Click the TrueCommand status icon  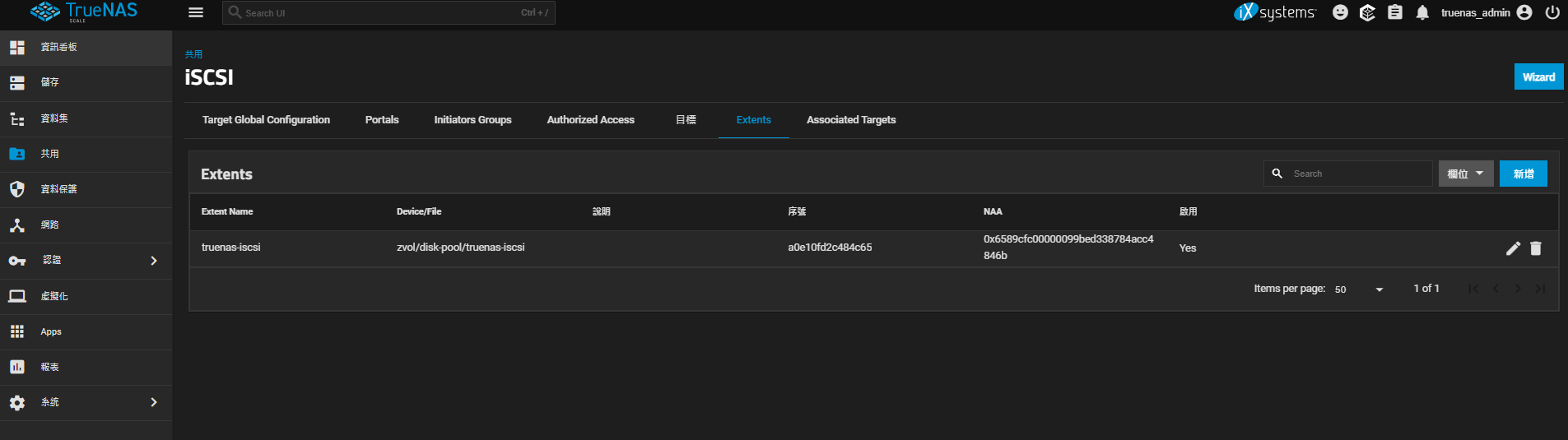click(x=1367, y=12)
